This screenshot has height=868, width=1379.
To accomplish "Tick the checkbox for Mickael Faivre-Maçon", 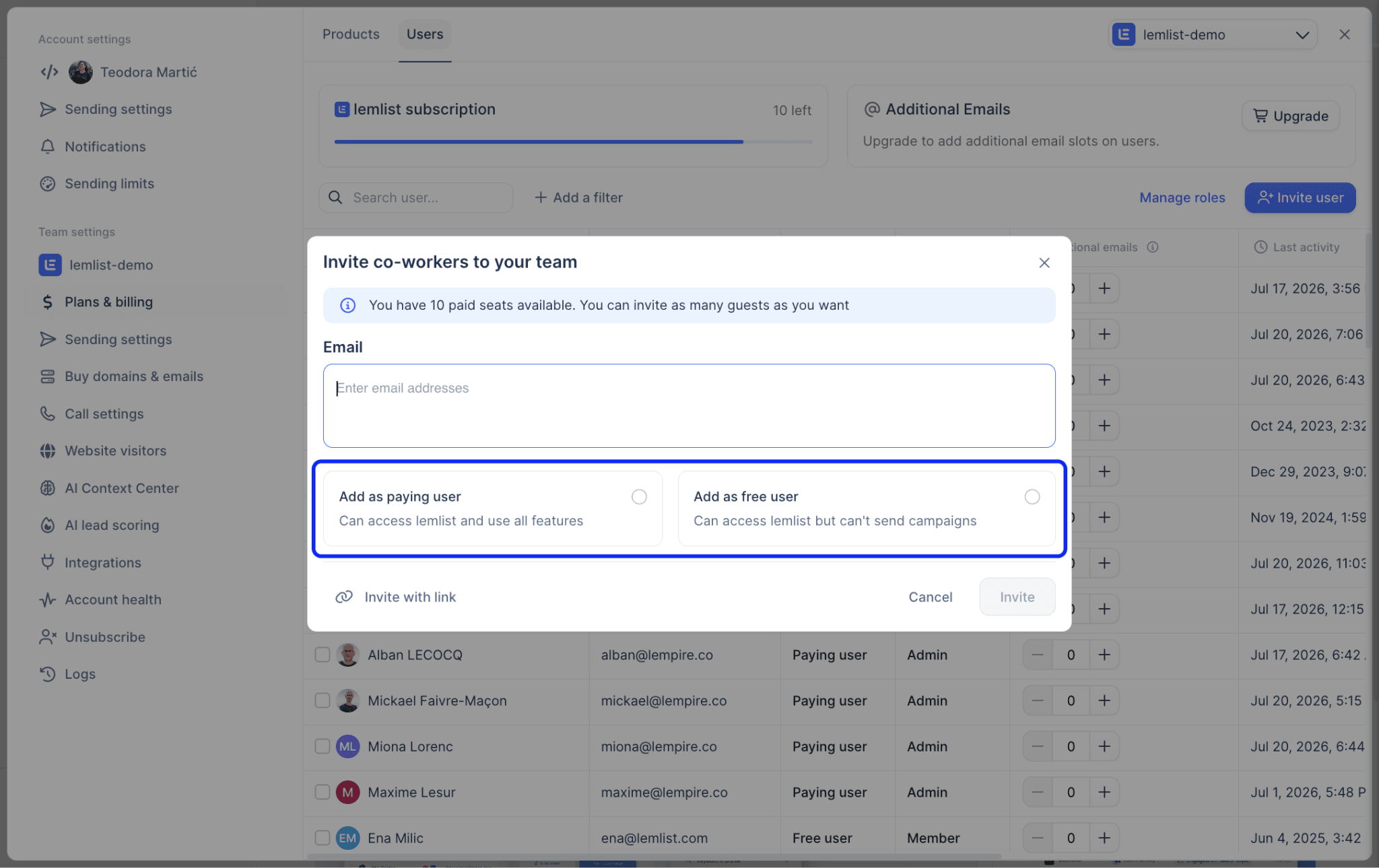I will [x=323, y=701].
